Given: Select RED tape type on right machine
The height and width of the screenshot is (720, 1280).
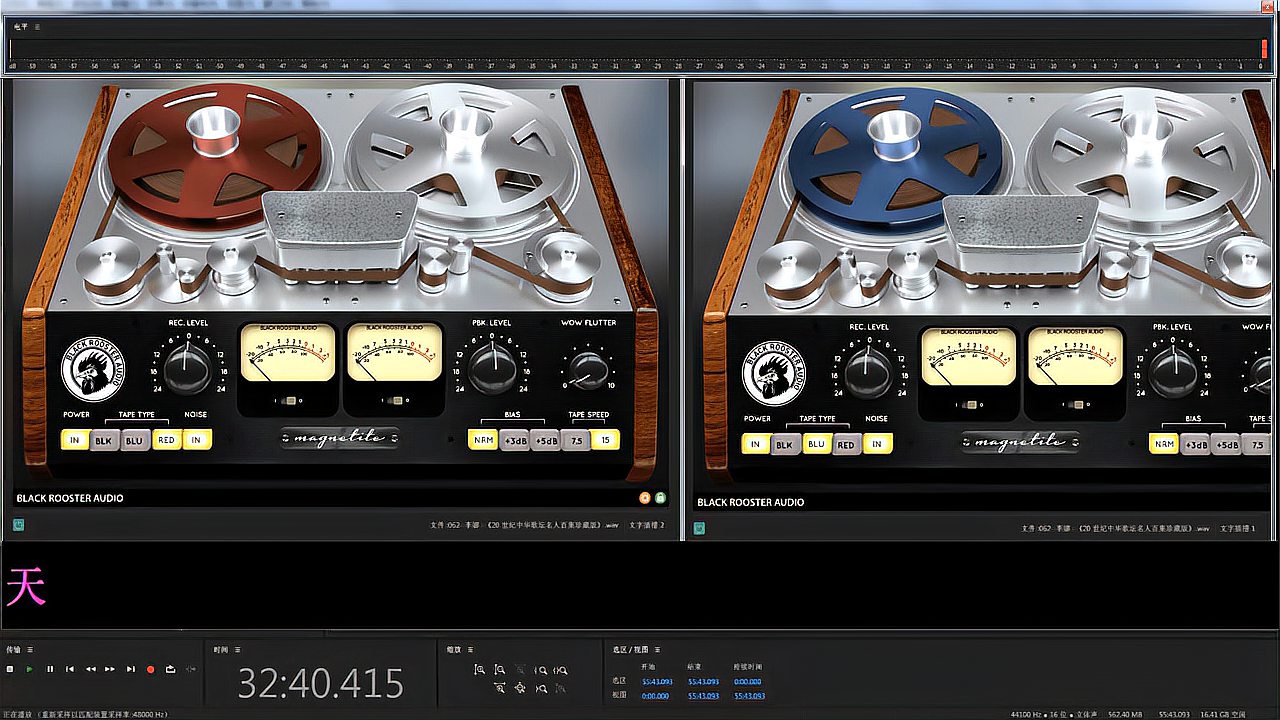Looking at the screenshot, I should click(x=847, y=444).
